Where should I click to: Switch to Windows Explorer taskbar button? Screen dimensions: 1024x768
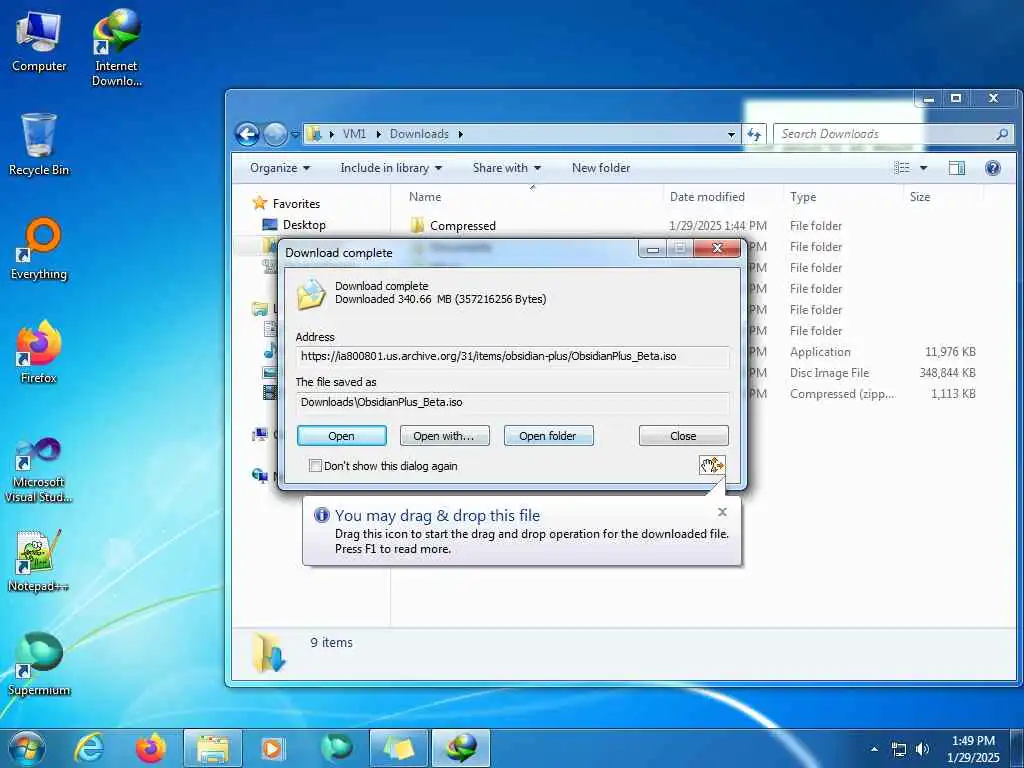click(x=213, y=748)
